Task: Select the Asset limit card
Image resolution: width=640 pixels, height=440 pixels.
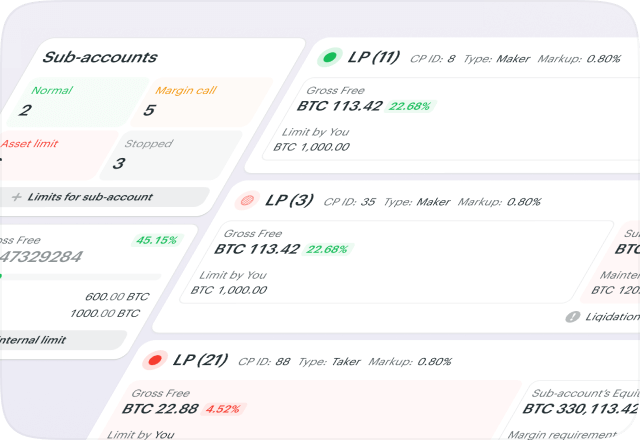Action: point(55,155)
